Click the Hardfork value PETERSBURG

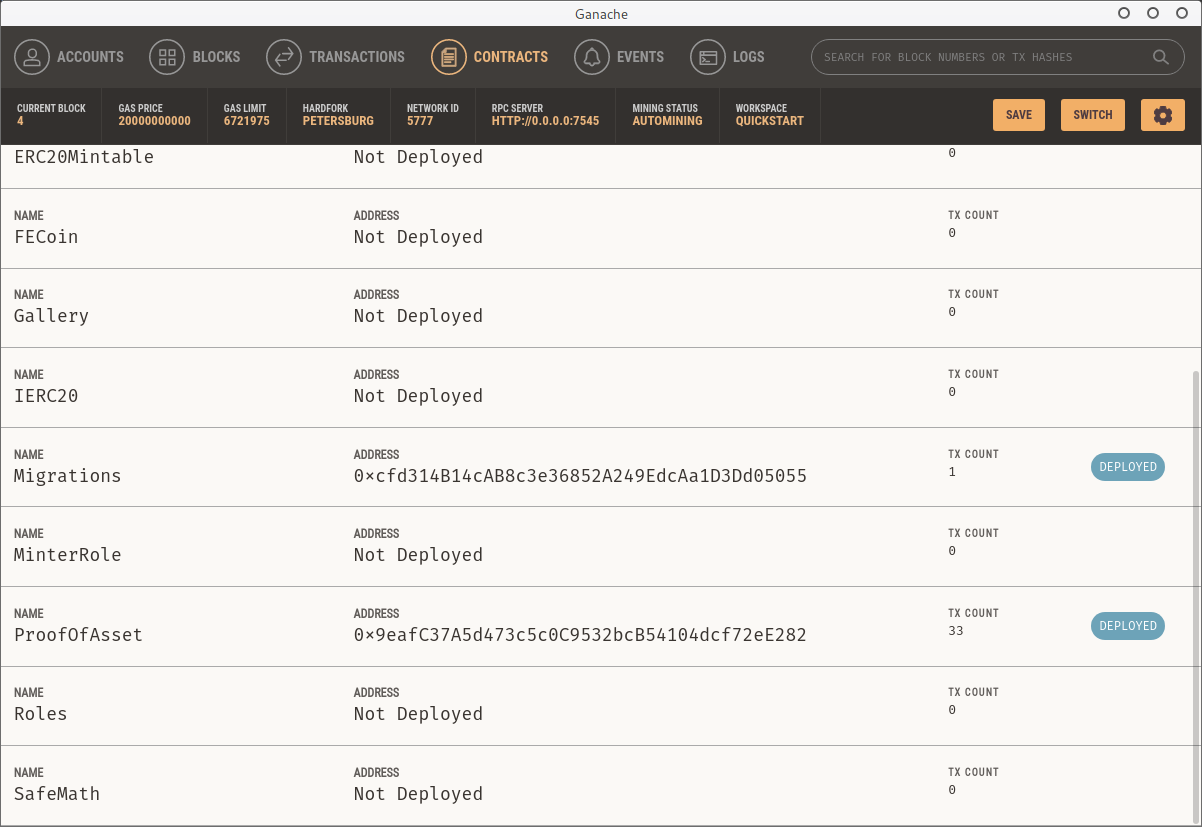(338, 121)
